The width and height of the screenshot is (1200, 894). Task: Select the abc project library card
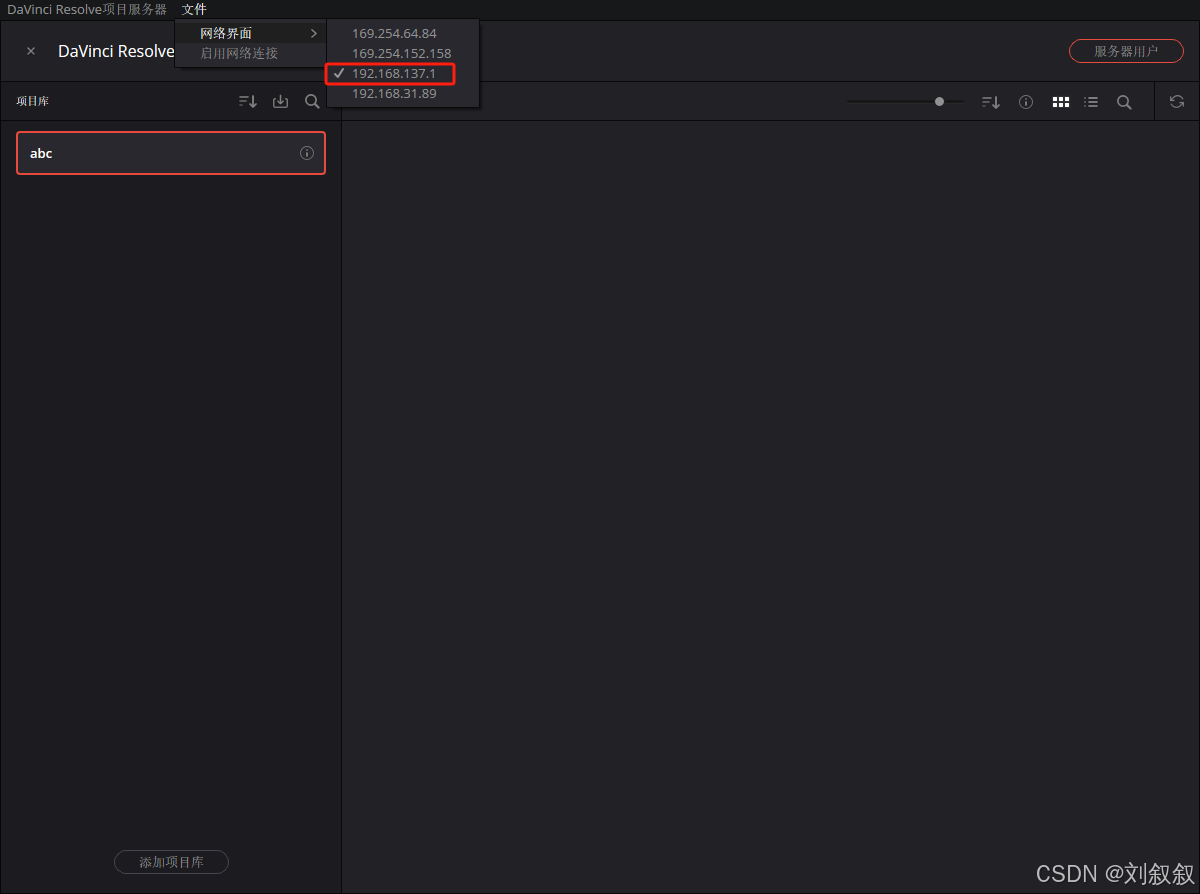tap(150, 152)
